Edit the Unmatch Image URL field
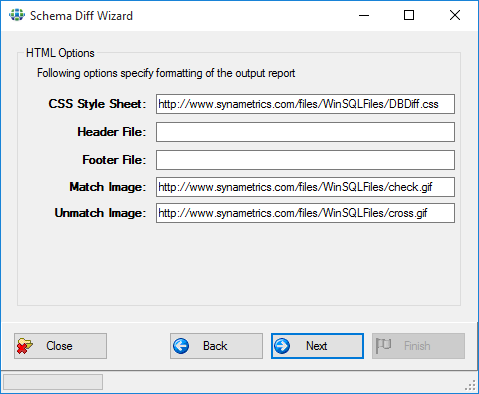 (305, 213)
